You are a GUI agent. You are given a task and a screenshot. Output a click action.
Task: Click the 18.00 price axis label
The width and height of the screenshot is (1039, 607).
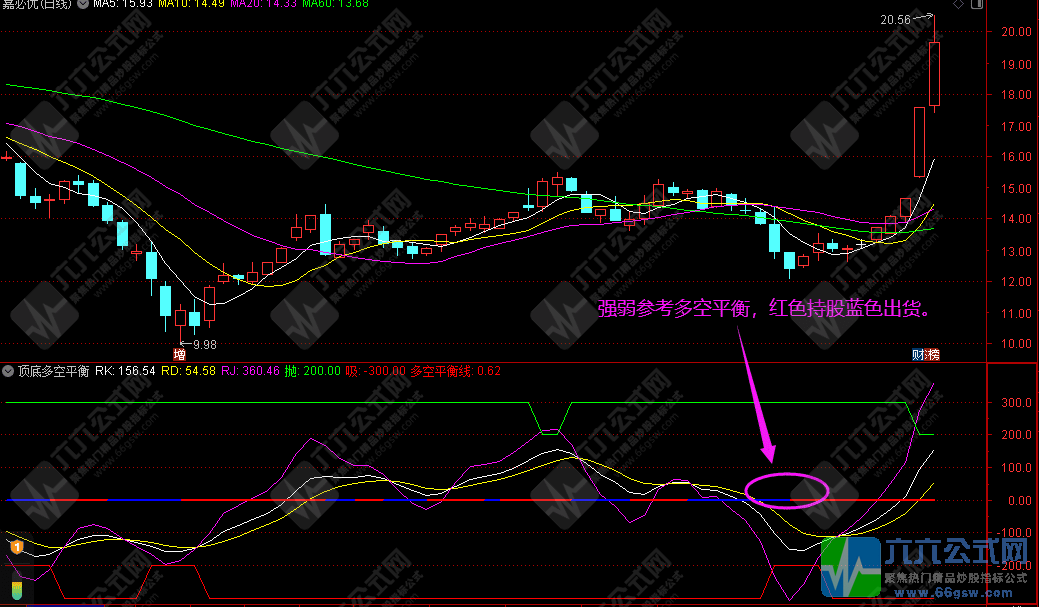coord(1016,95)
